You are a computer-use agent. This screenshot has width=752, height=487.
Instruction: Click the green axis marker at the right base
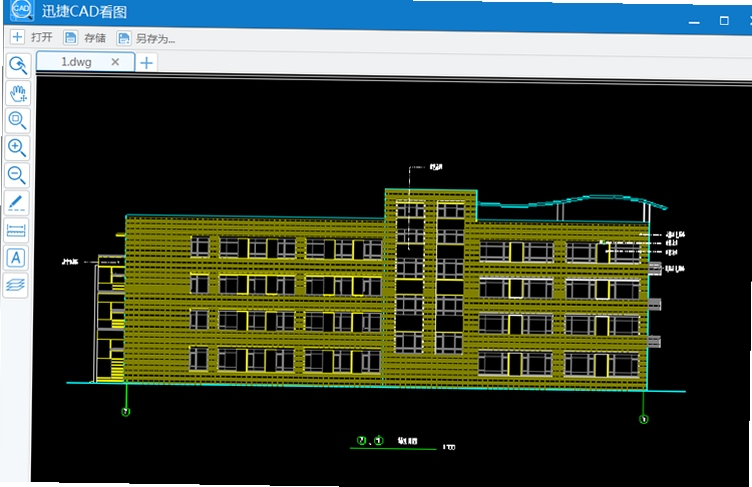(x=644, y=419)
